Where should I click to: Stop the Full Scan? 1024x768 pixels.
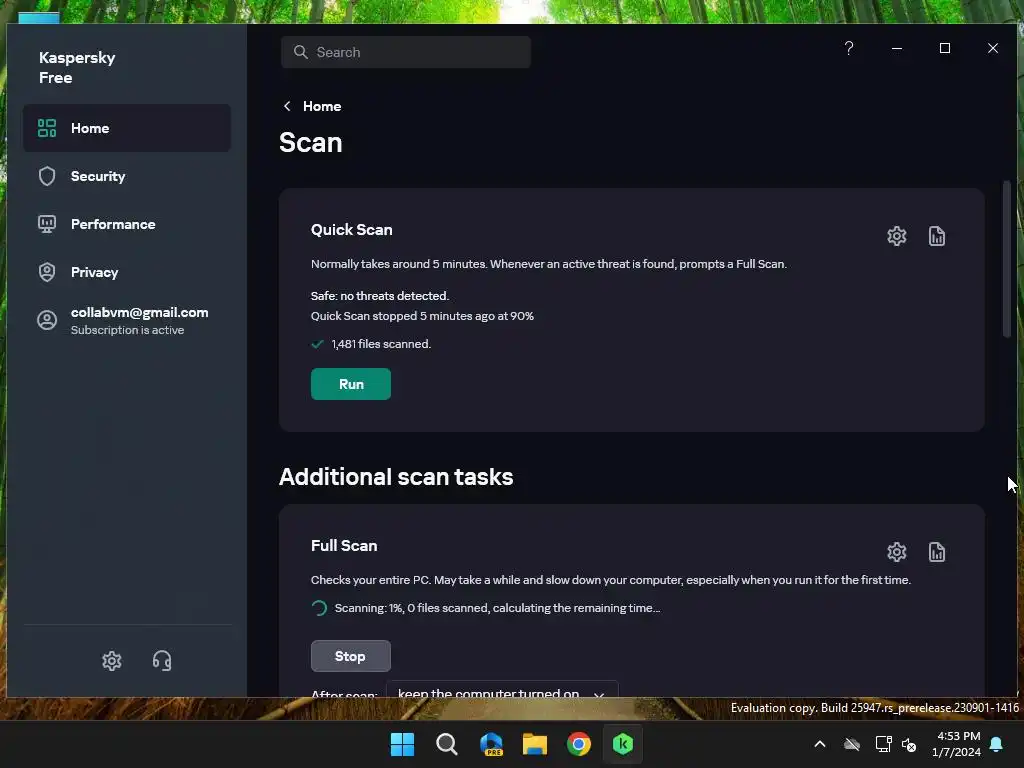(351, 656)
